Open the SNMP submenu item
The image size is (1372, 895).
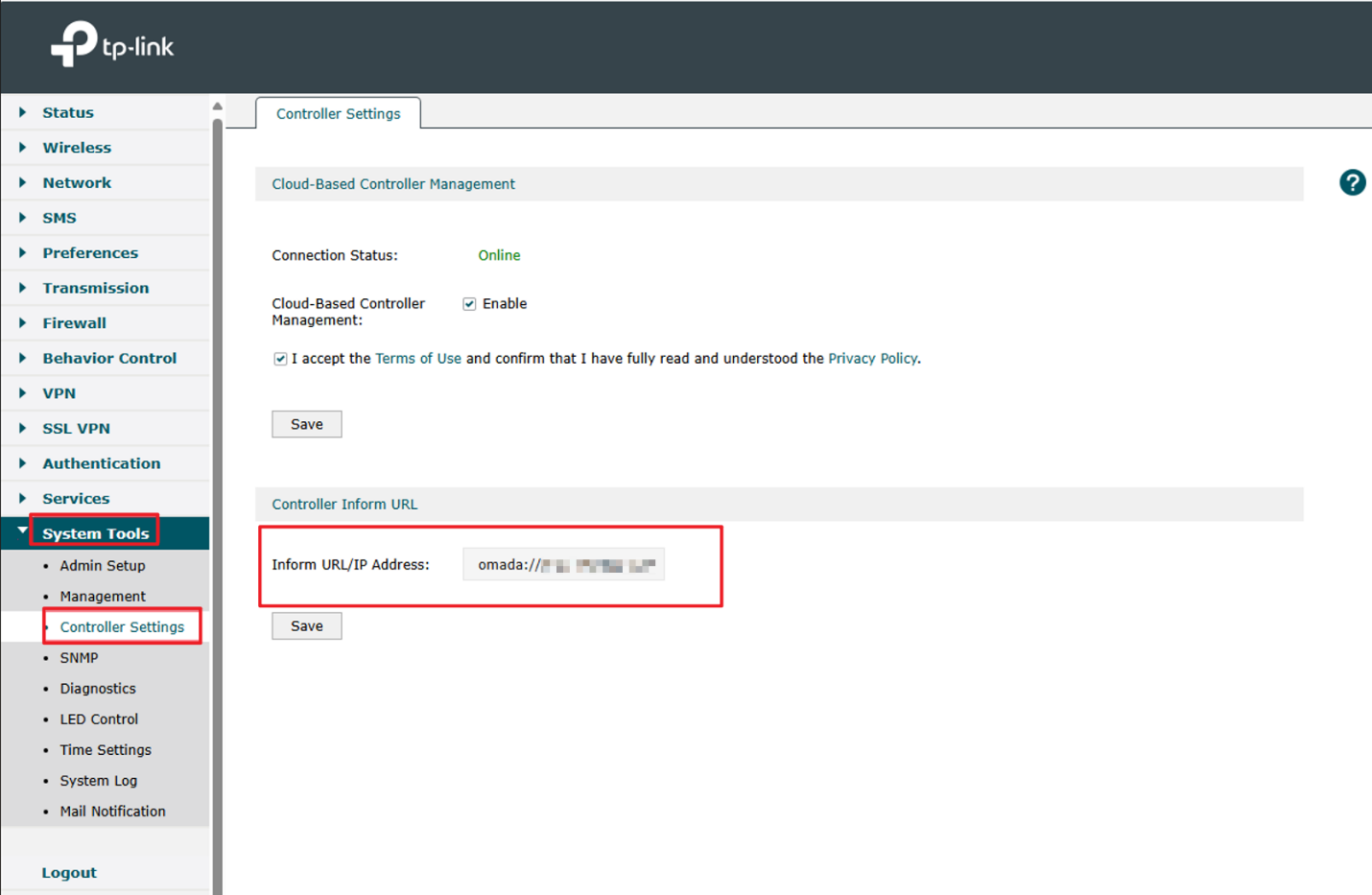[79, 658]
